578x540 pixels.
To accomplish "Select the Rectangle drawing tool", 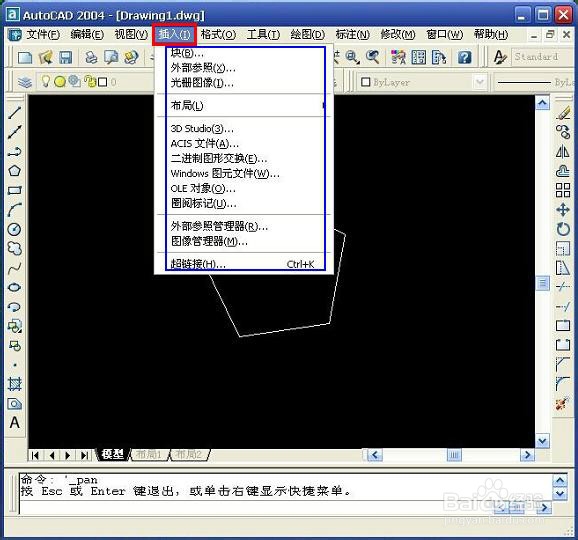I will tap(14, 190).
